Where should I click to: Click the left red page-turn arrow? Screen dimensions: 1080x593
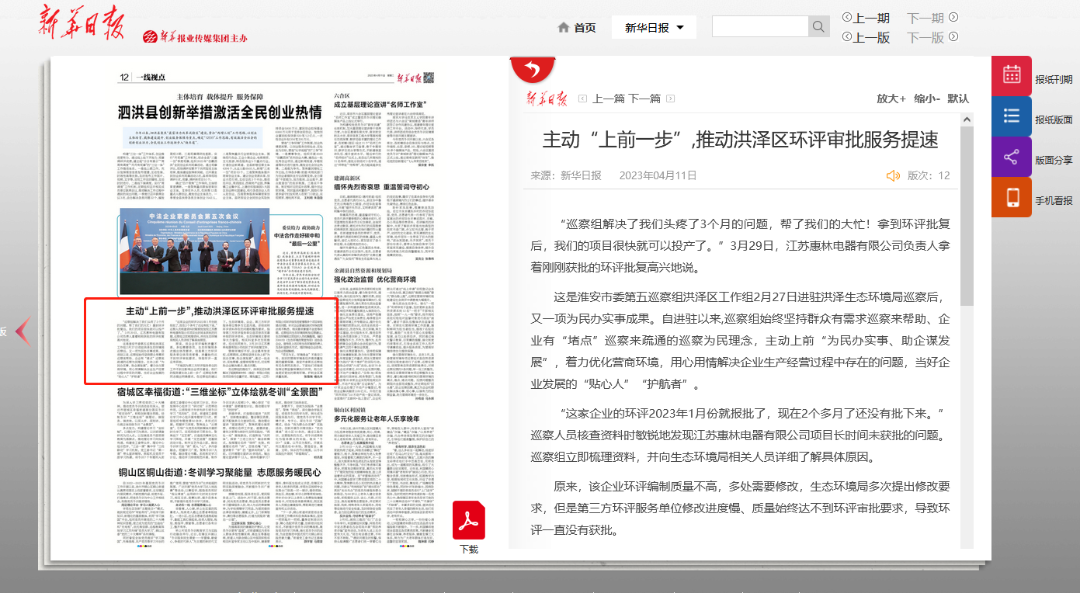[x=23, y=331]
